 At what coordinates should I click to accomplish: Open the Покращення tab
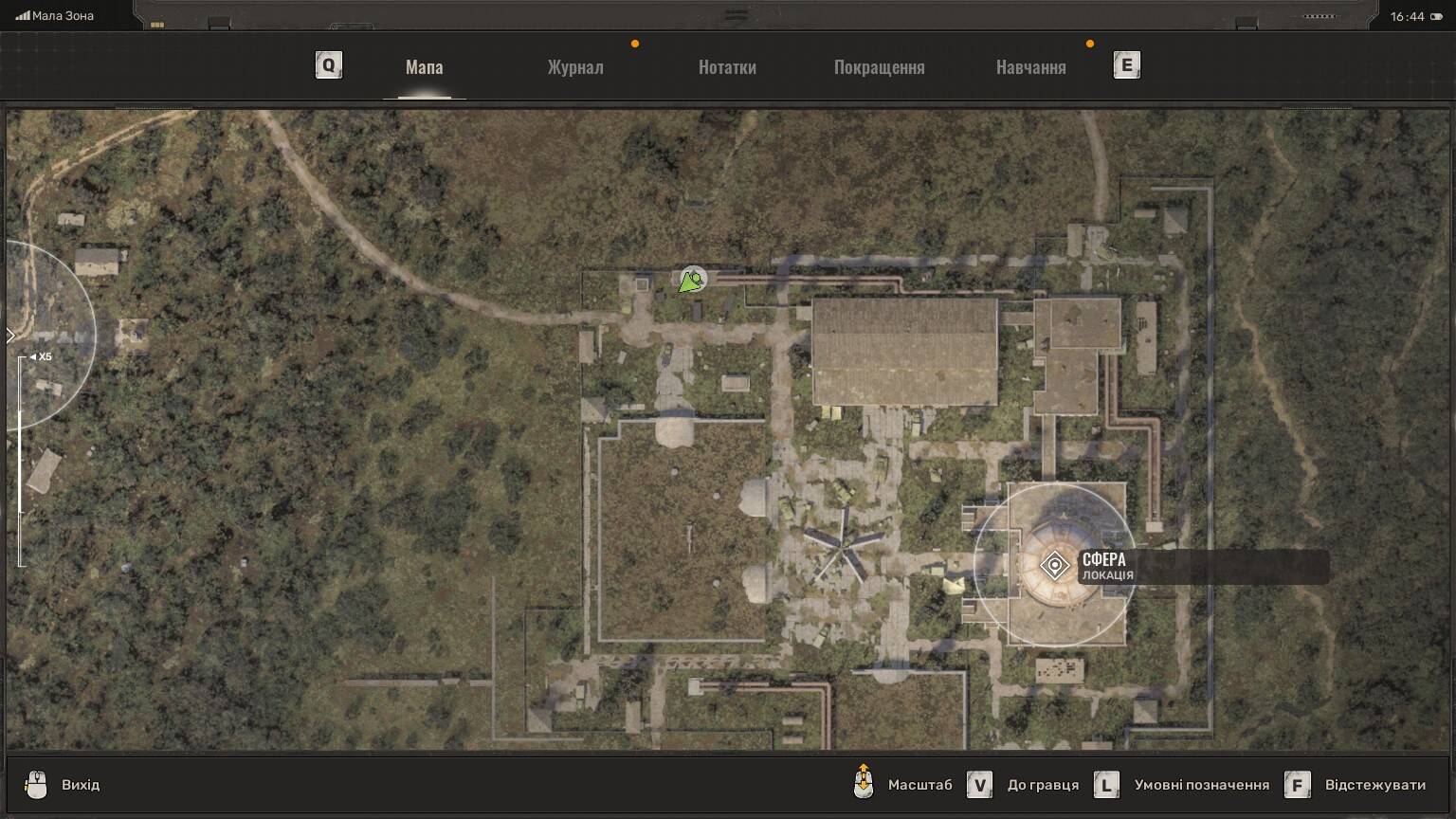[880, 67]
